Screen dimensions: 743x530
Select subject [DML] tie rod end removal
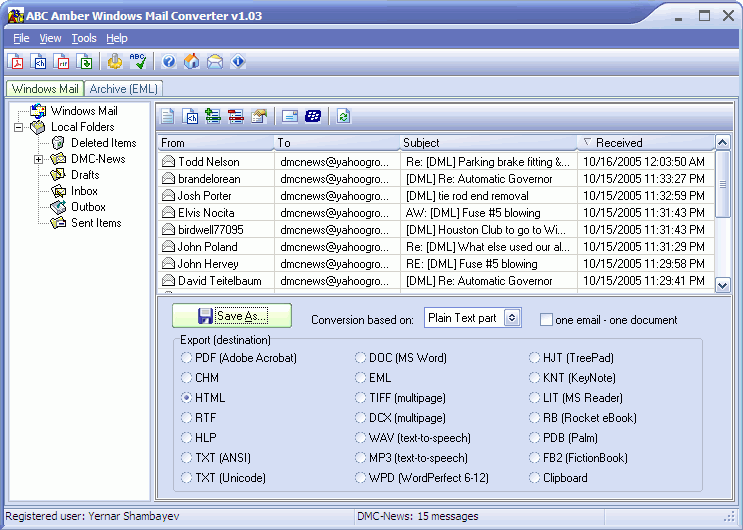[467, 196]
